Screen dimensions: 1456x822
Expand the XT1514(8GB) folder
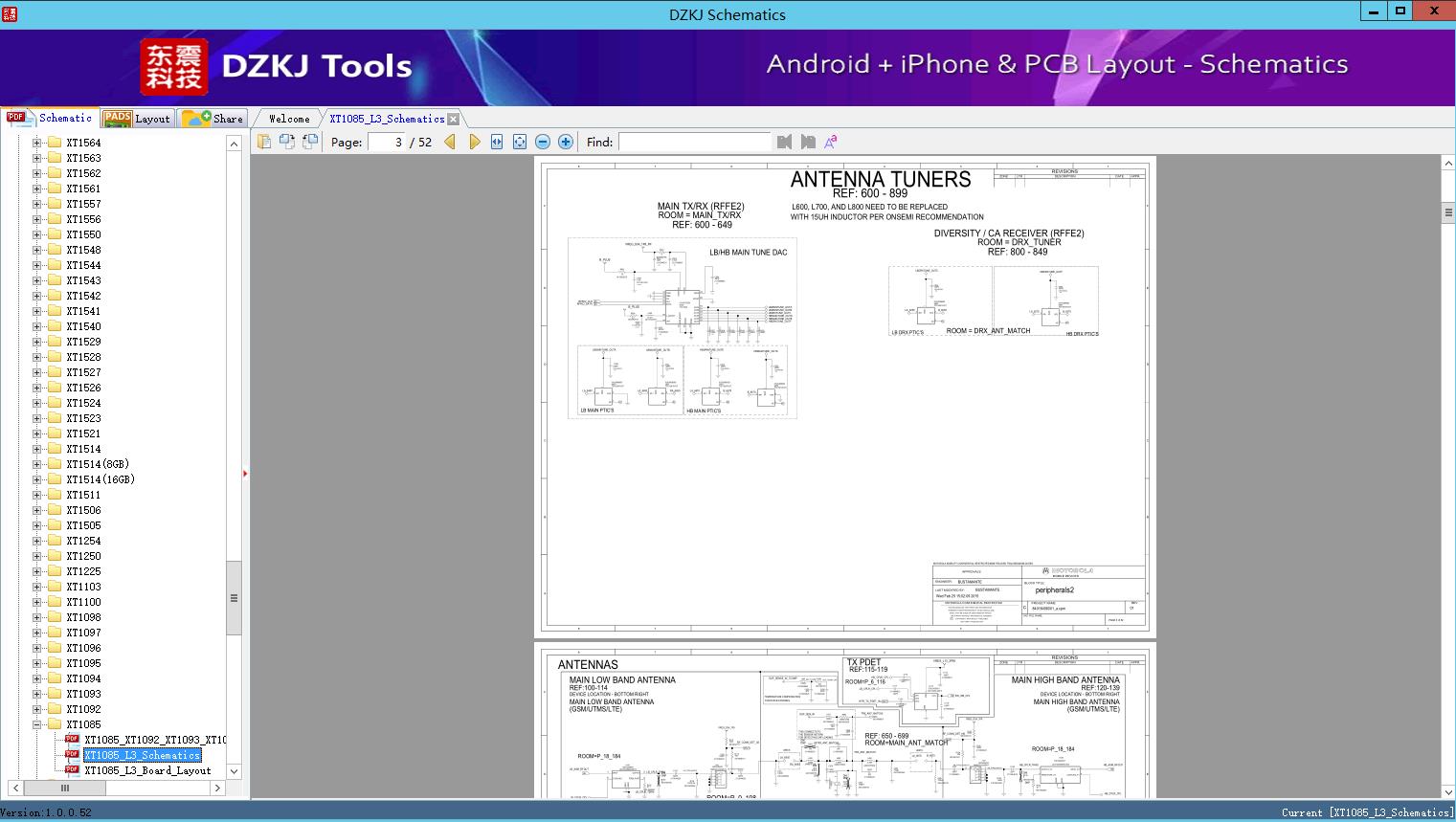click(37, 464)
